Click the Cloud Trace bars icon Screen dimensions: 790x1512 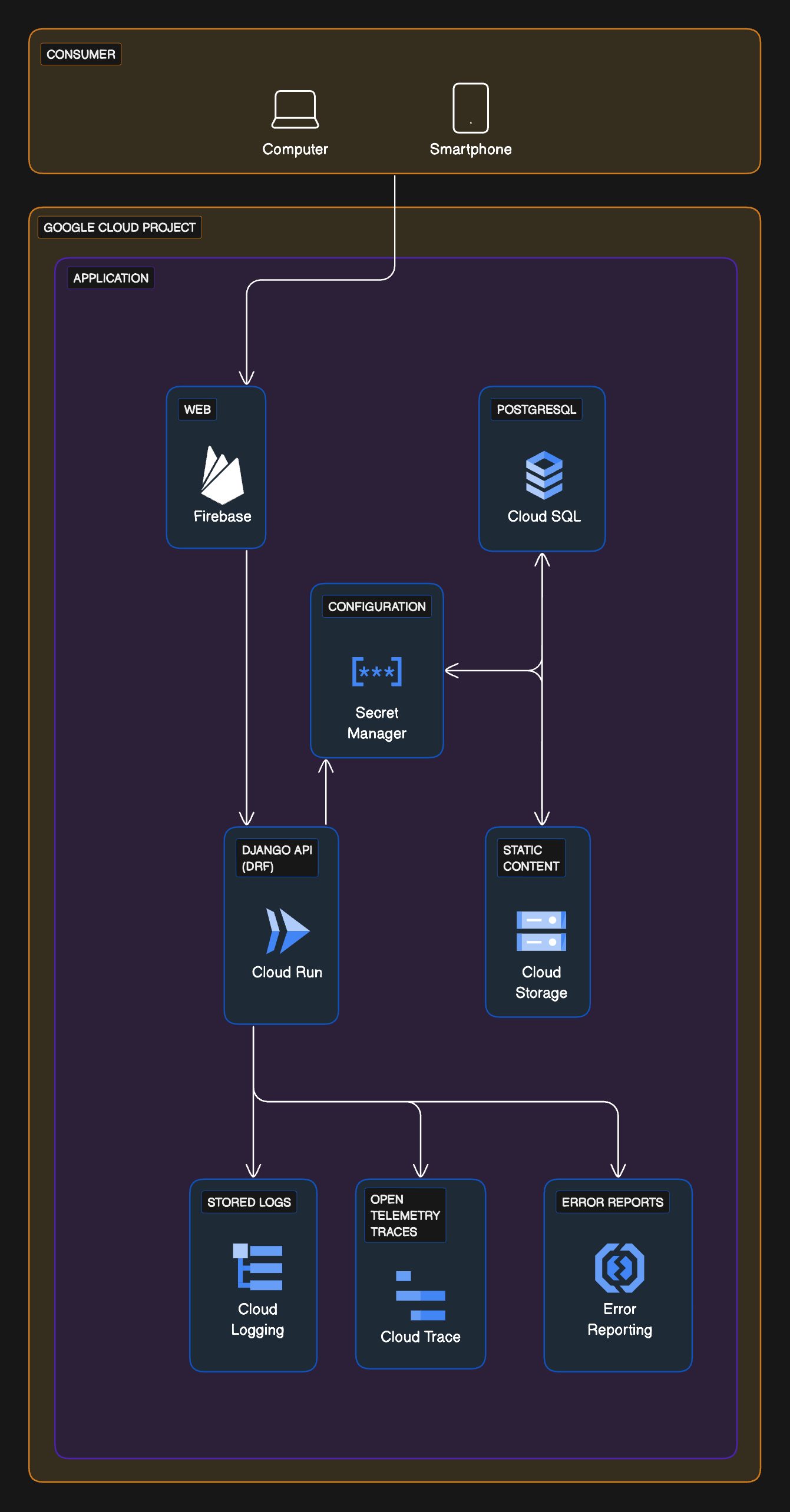421,1295
